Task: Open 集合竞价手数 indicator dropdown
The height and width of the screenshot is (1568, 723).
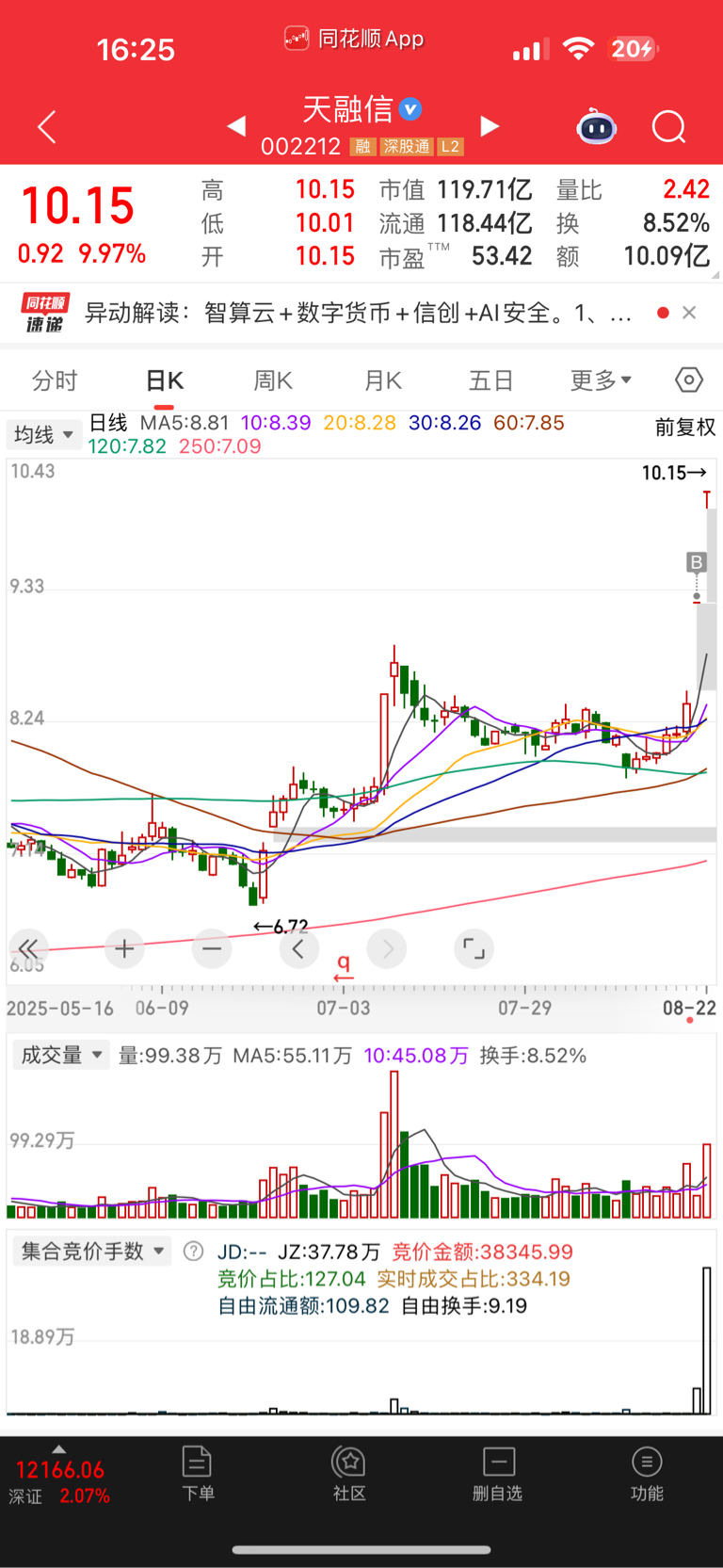Action: pos(92,1252)
